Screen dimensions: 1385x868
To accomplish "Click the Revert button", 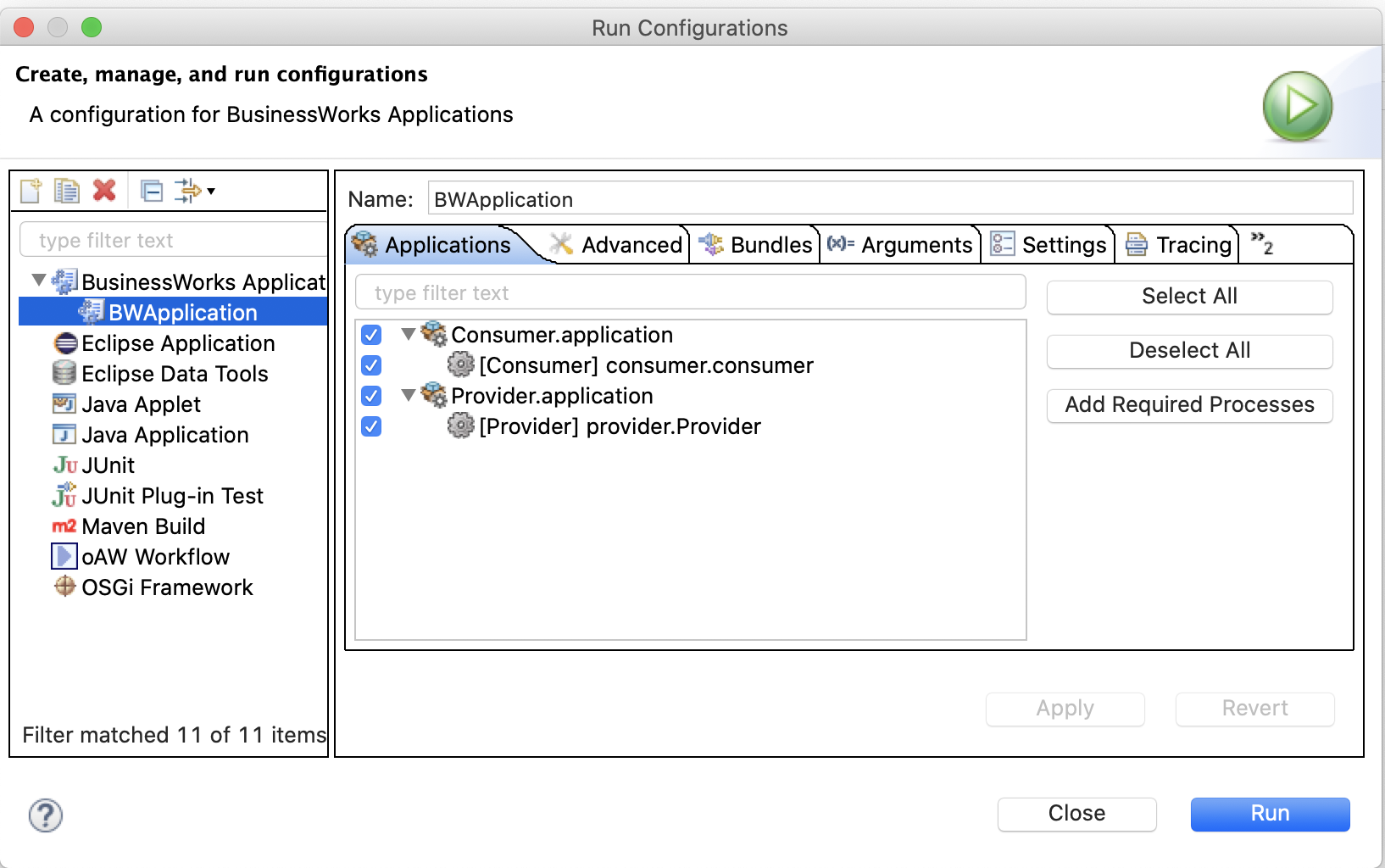I will [1254, 709].
